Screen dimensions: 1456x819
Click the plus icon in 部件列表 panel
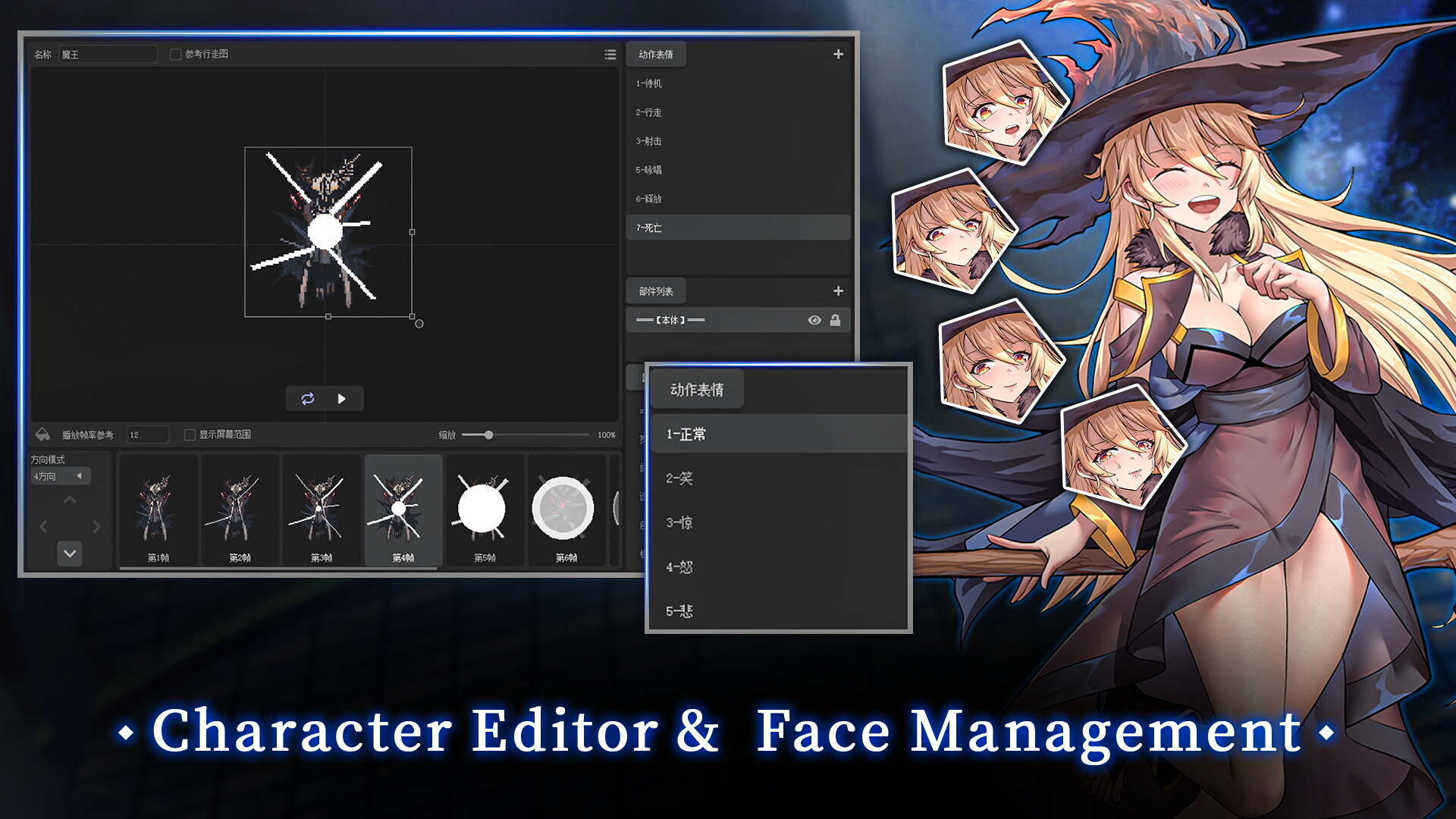coord(838,291)
